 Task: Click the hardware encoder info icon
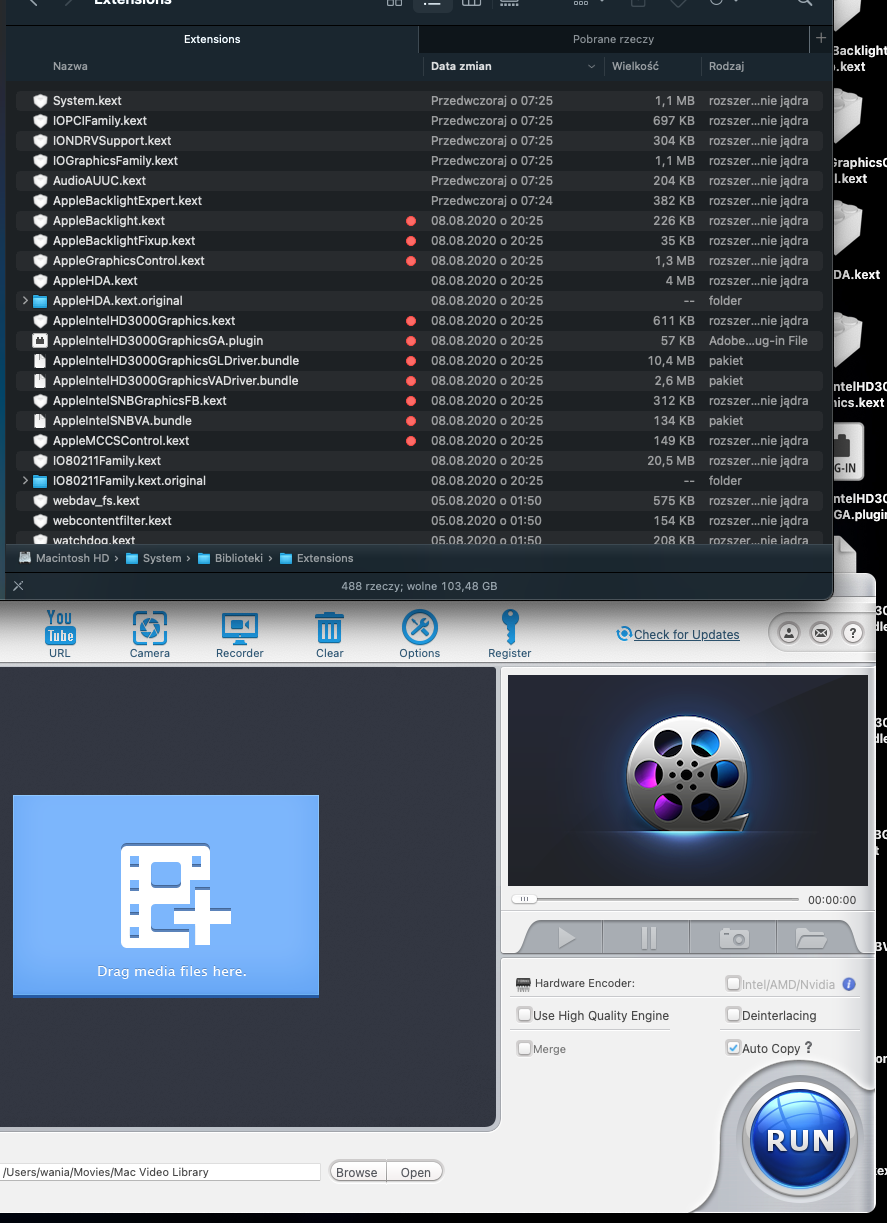point(849,984)
